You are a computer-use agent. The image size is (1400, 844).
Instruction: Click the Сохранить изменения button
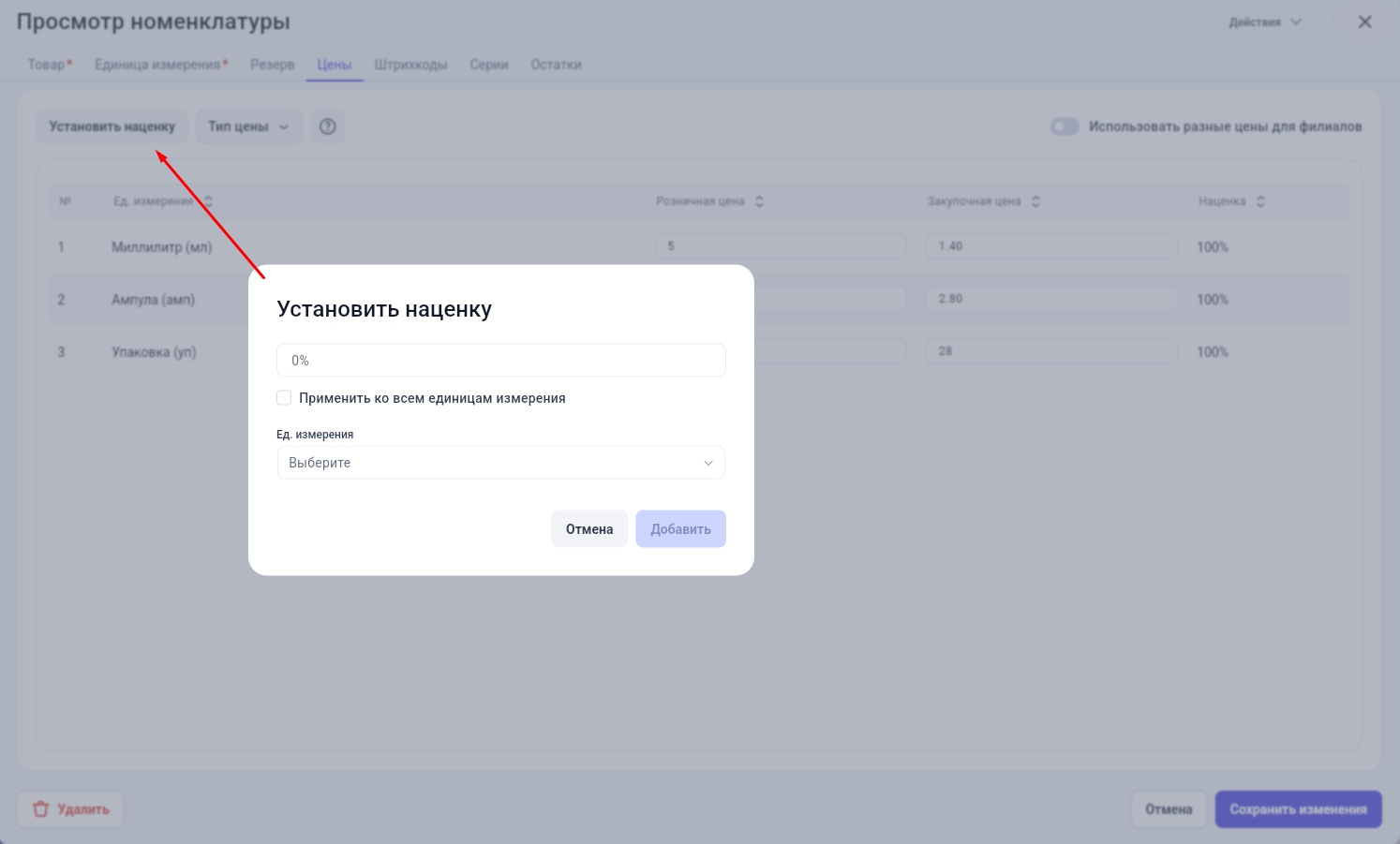click(x=1298, y=809)
